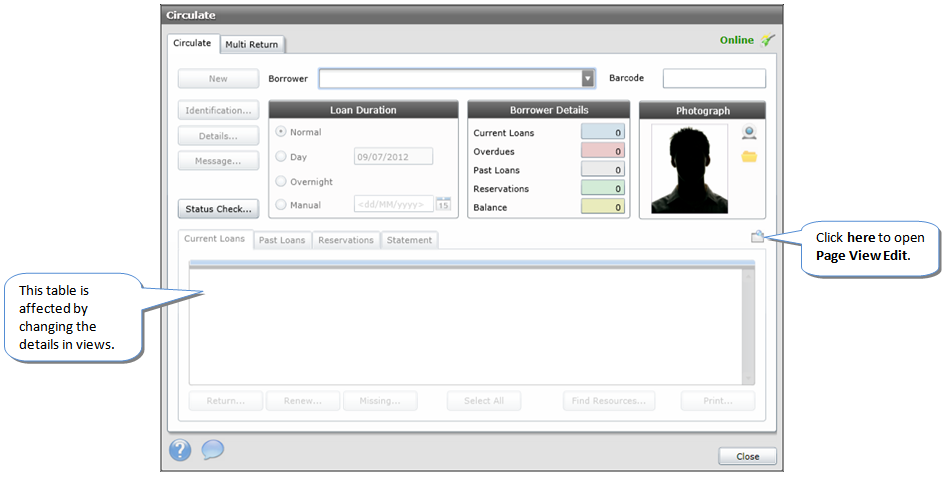The width and height of the screenshot is (945, 477).
Task: Select the Day loan duration option
Action: pyautogui.click(x=281, y=157)
